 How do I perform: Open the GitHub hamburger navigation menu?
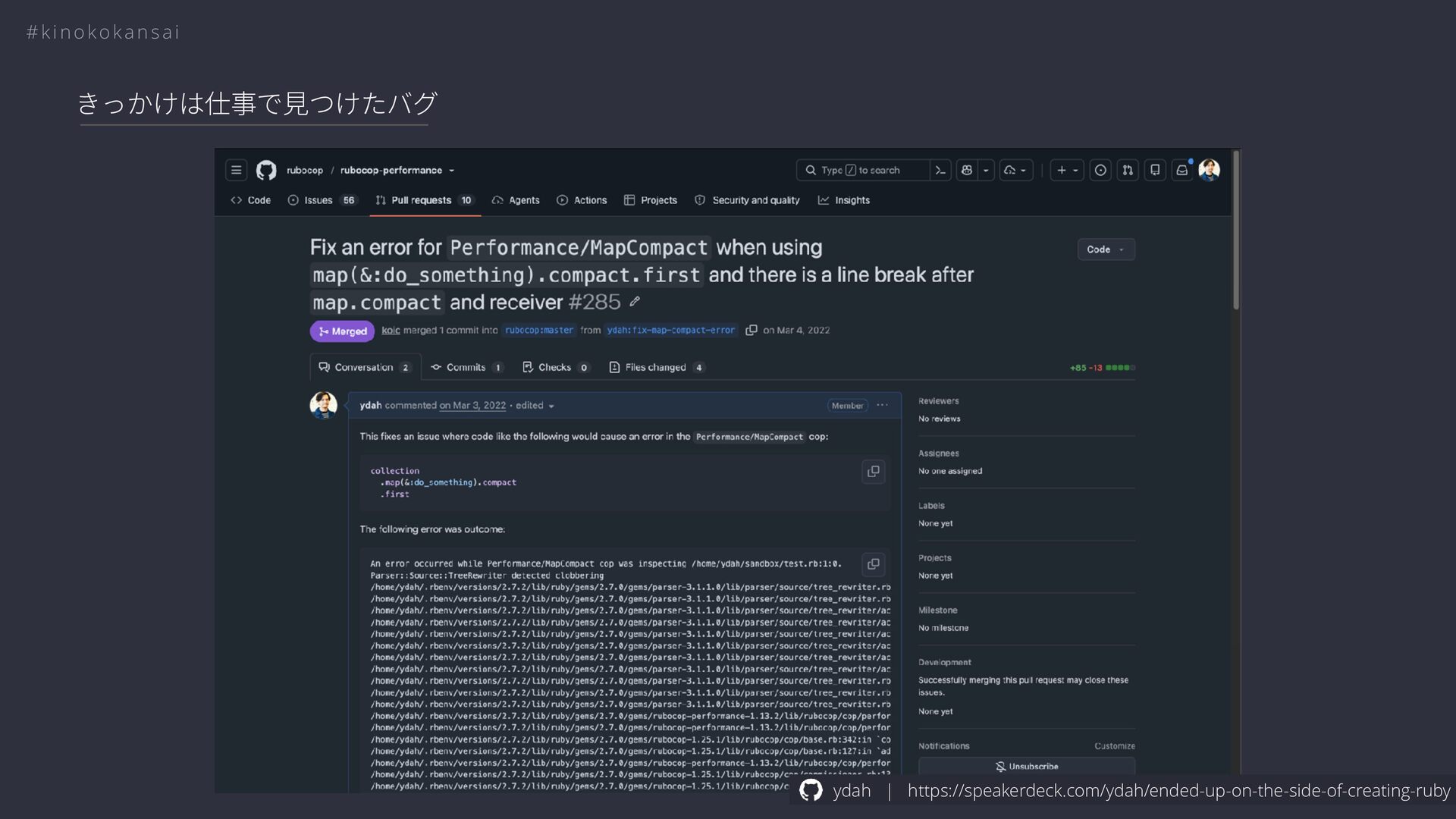coord(237,171)
